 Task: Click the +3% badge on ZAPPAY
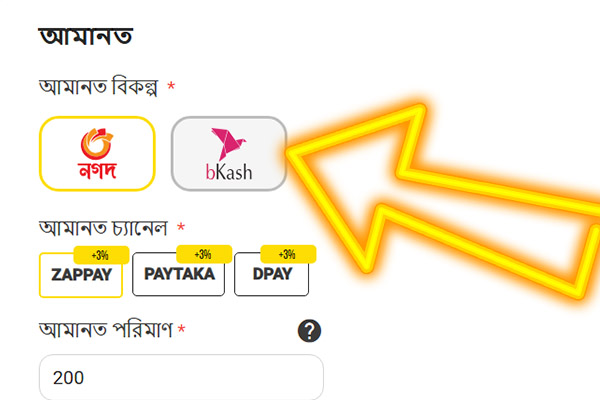click(101, 255)
